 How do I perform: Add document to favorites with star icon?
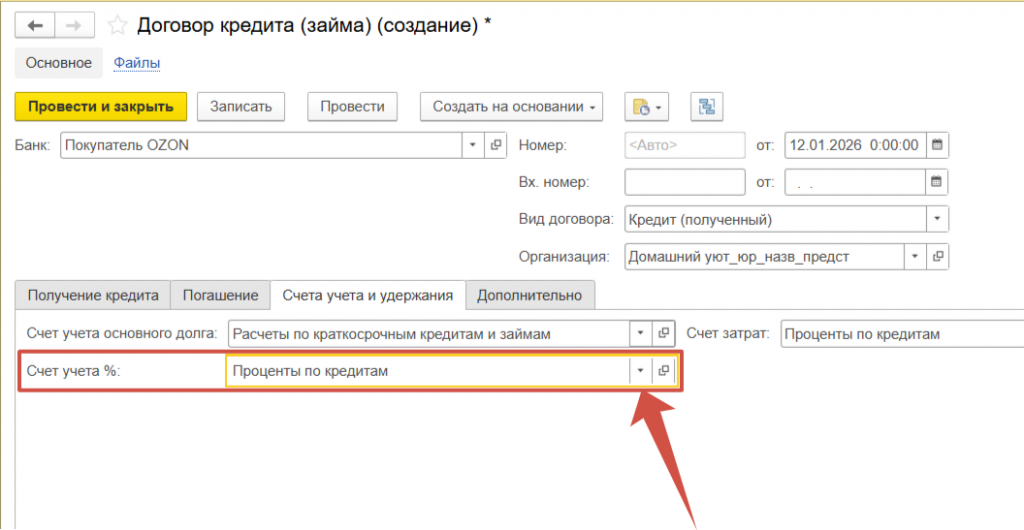click(117, 25)
